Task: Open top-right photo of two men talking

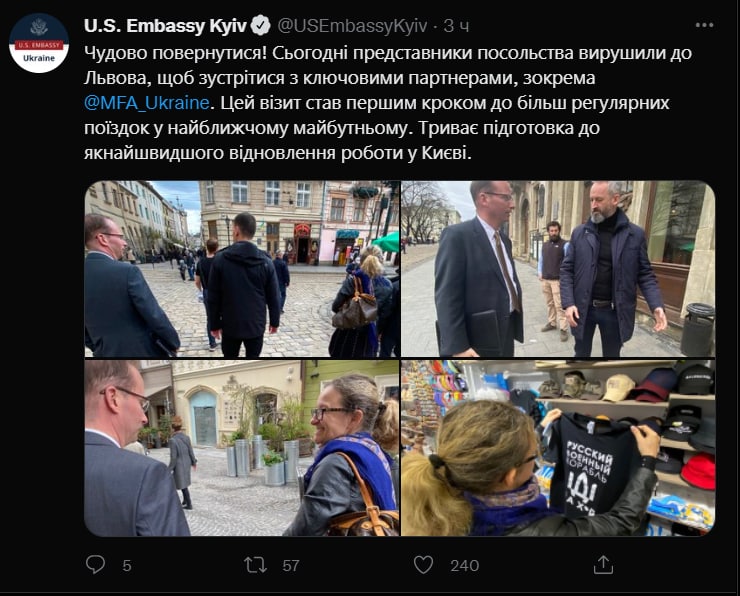Action: [558, 269]
